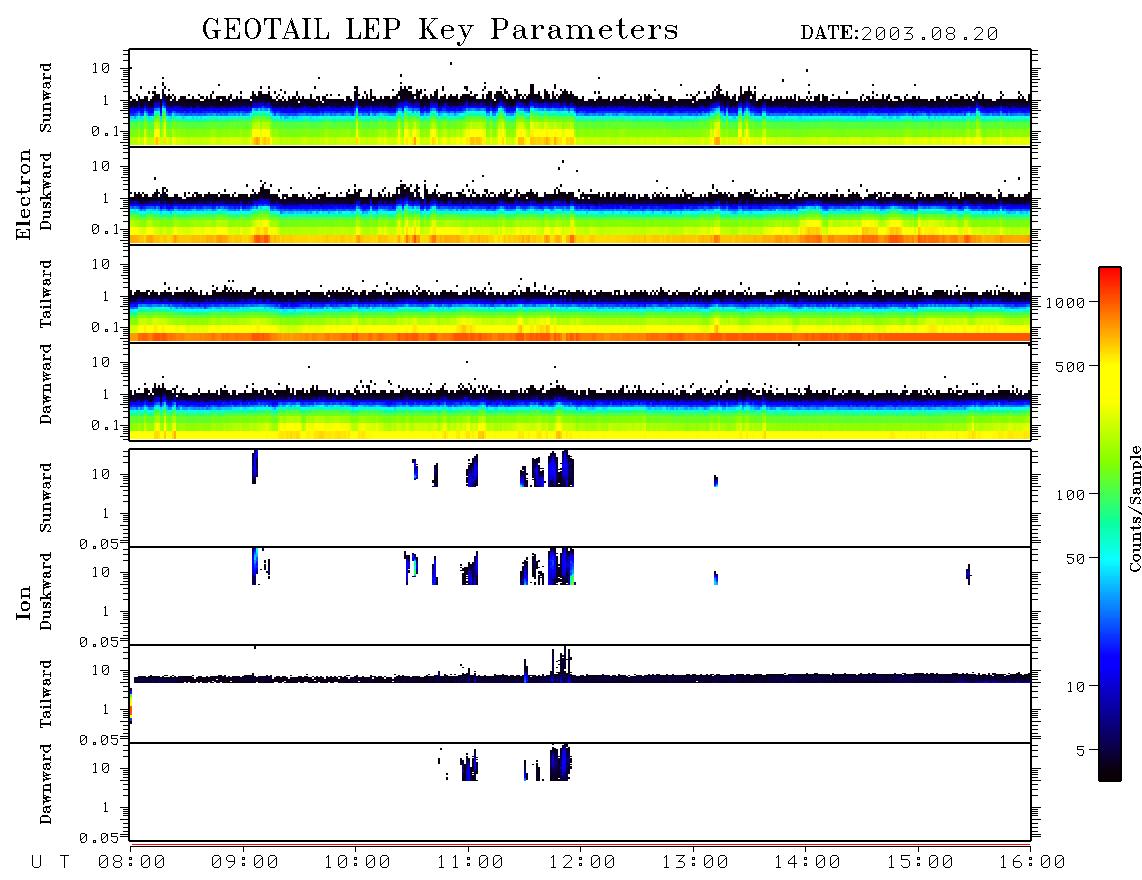Screen dimensions: 1142x880
Task: Click the "13:00" time tick label
Action: 695,862
